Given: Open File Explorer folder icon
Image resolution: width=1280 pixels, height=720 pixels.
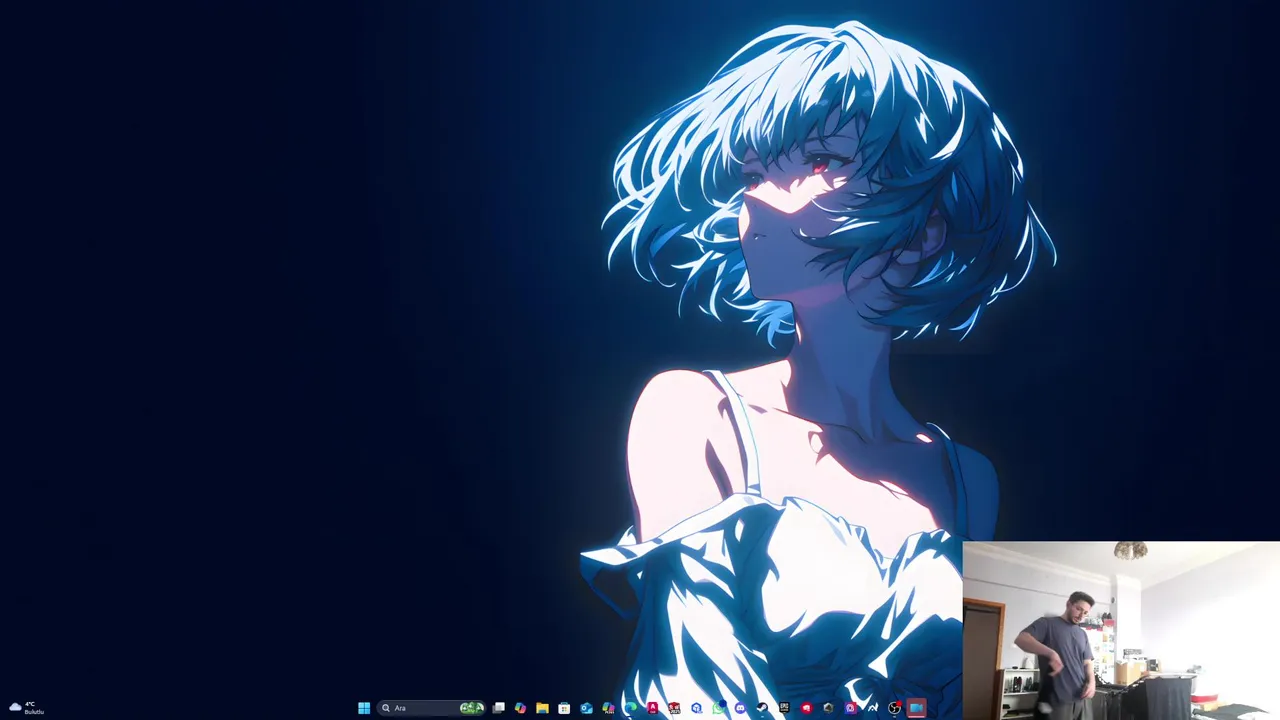Looking at the screenshot, I should click(542, 708).
